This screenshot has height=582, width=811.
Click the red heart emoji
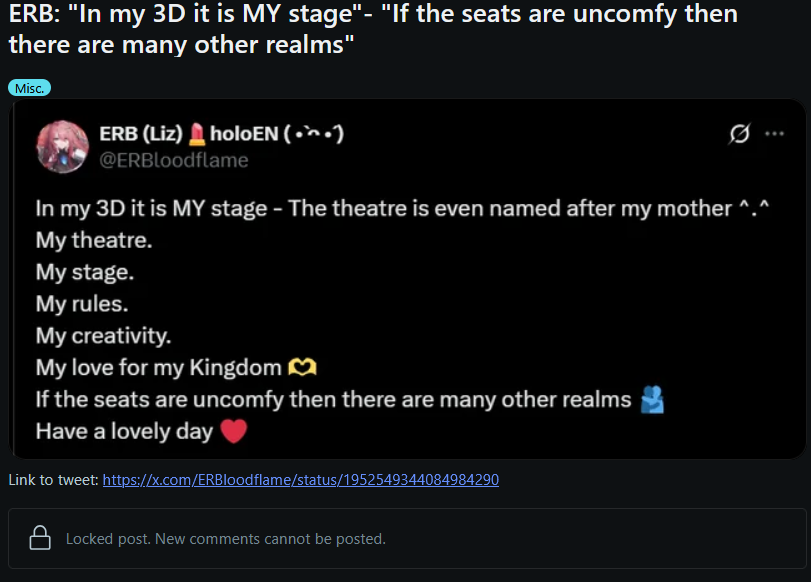click(233, 432)
